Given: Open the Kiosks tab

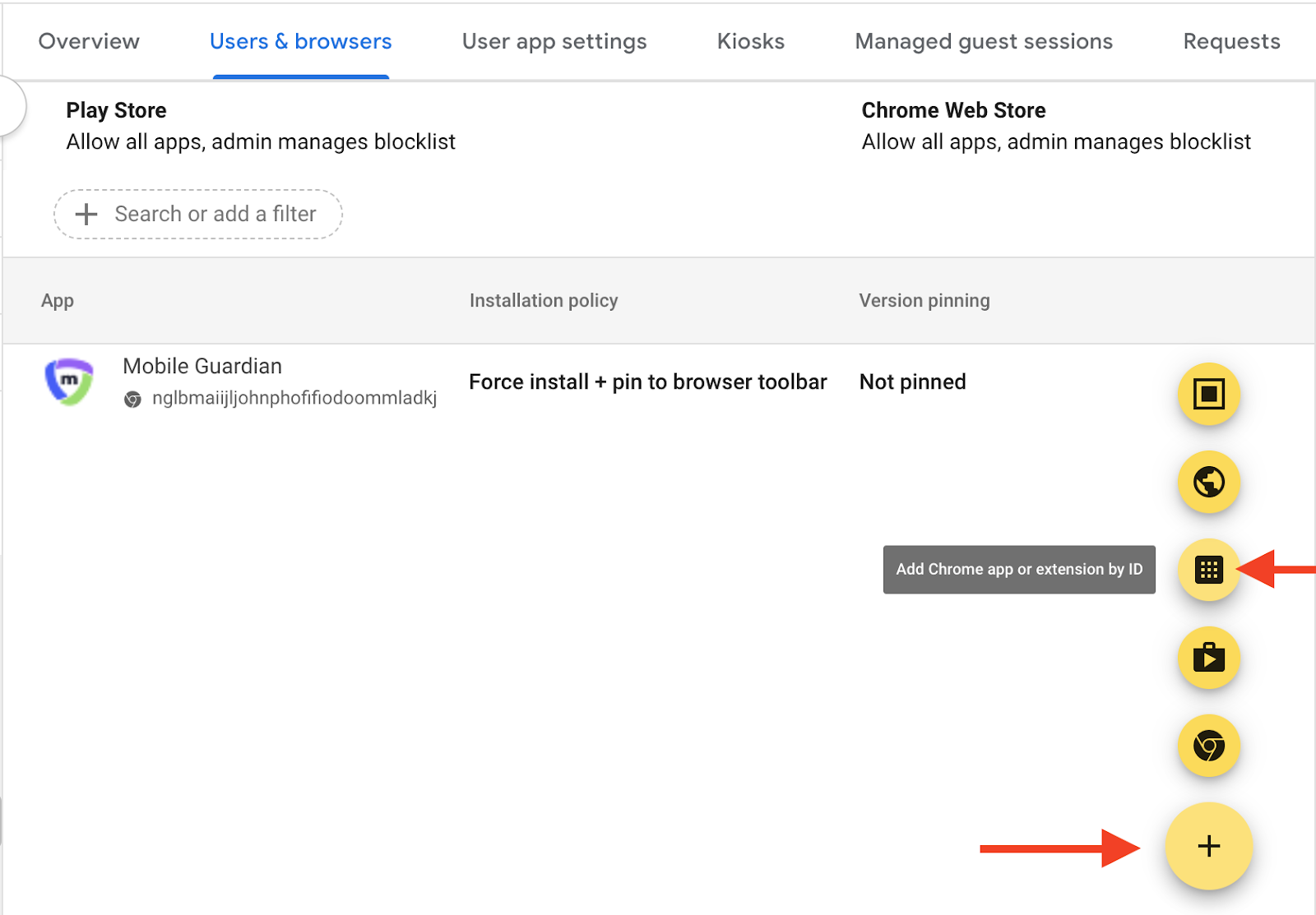Looking at the screenshot, I should 751,41.
